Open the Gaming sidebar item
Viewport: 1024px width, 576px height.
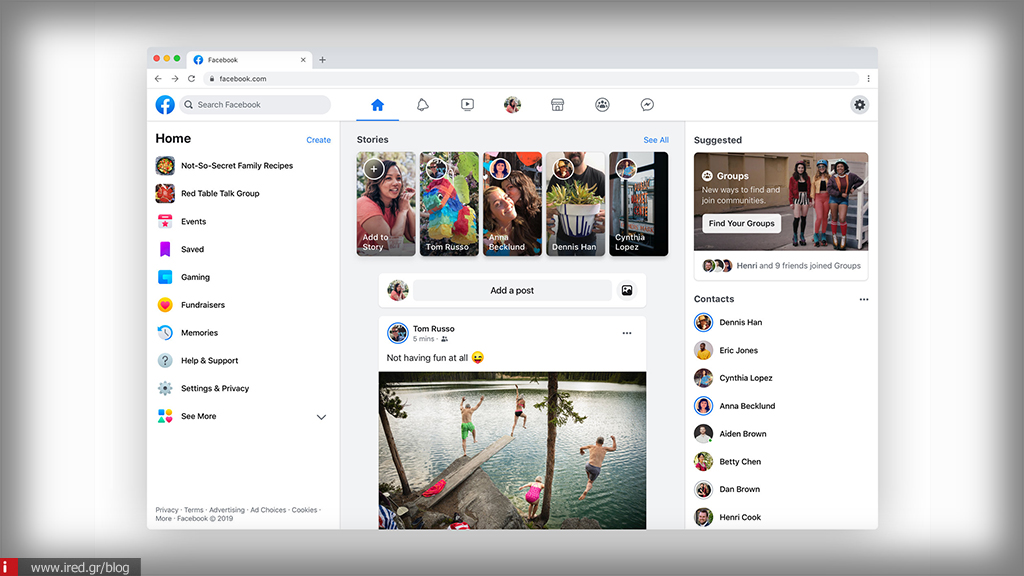[x=195, y=277]
